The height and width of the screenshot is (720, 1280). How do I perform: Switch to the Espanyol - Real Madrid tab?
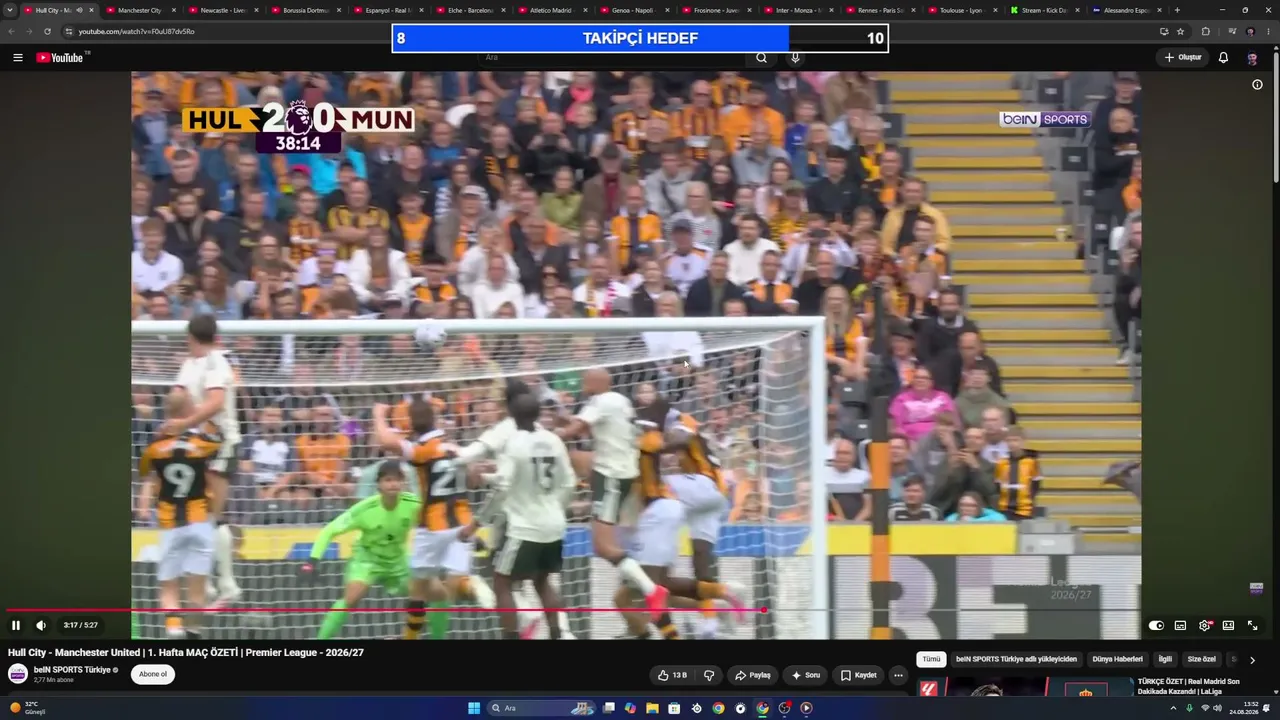388,10
